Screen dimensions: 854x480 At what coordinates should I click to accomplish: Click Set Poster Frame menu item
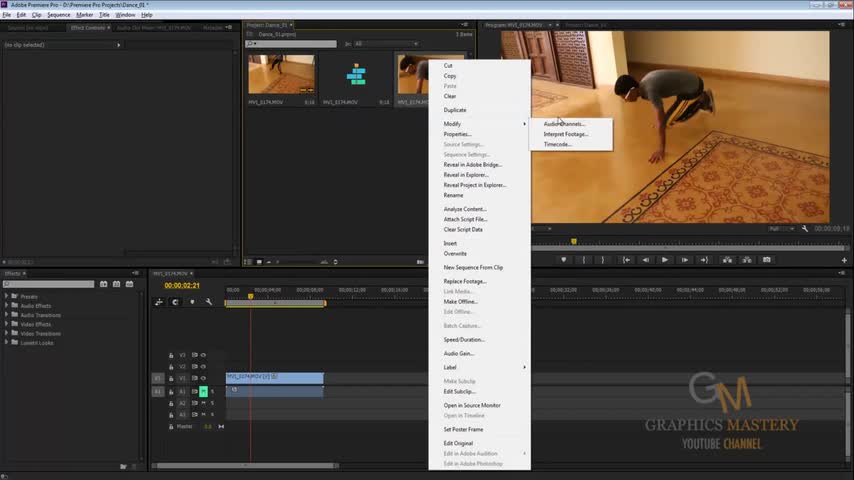point(463,429)
